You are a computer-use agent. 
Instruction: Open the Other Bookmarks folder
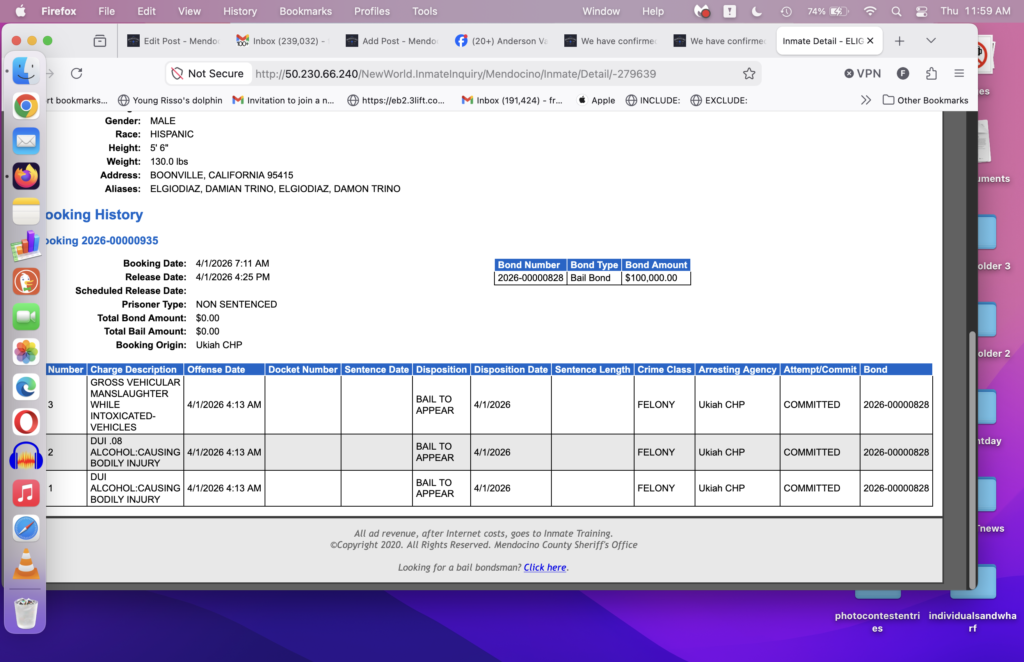[925, 100]
